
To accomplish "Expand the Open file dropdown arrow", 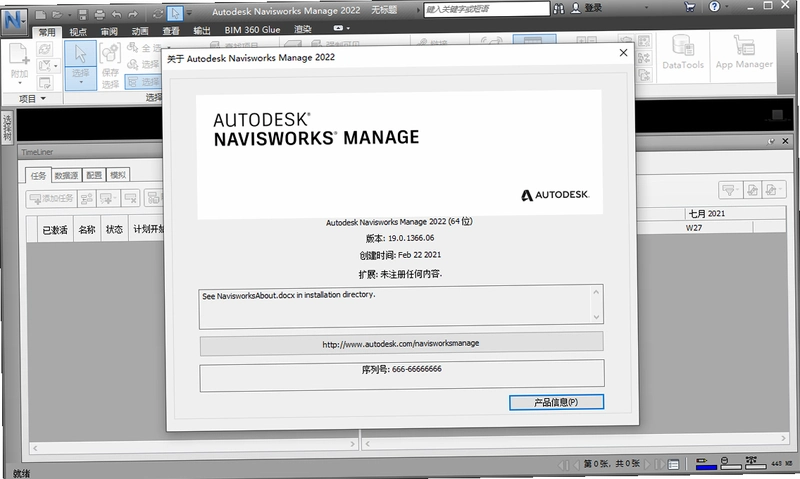I will (69, 15).
